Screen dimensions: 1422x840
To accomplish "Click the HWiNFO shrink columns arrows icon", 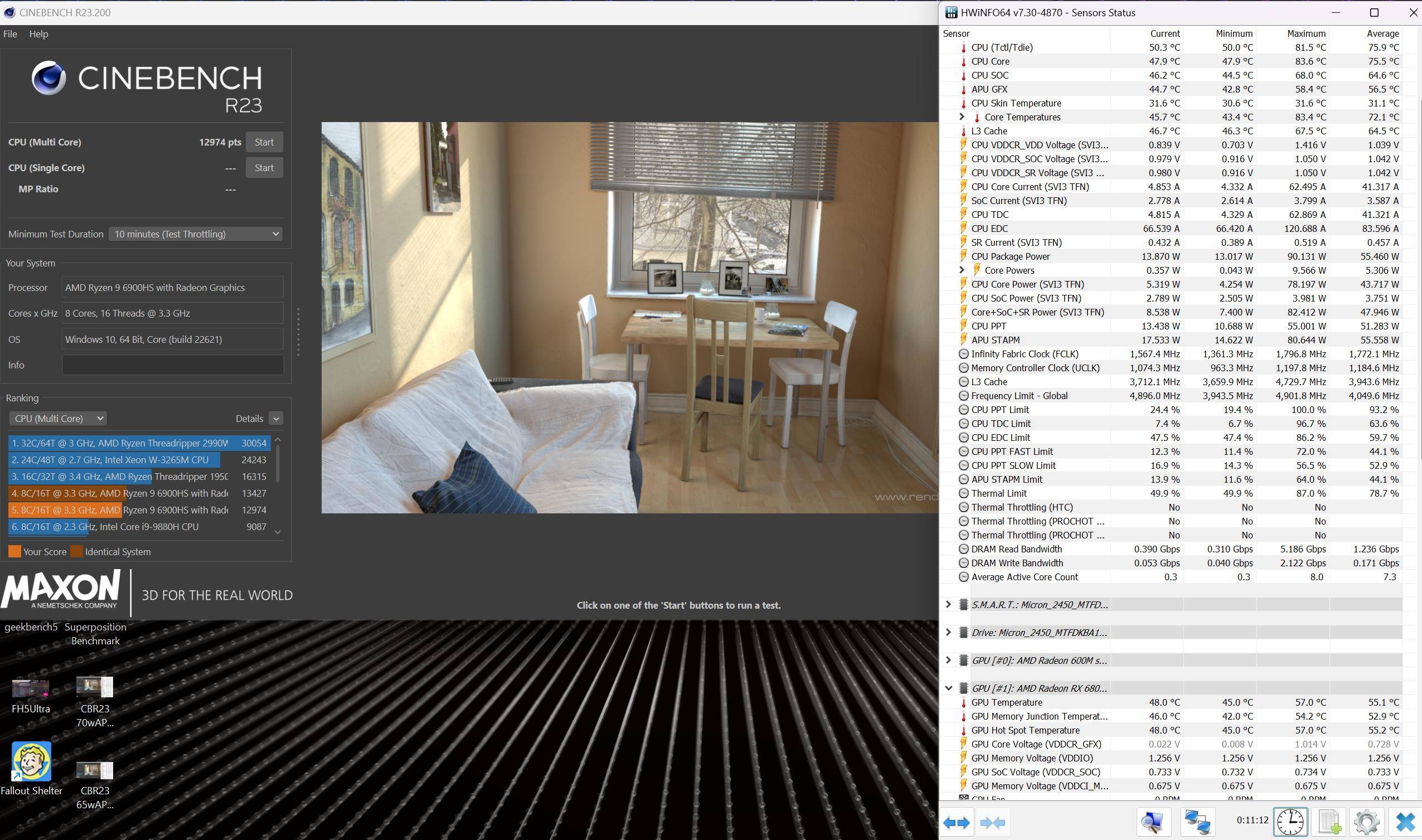I will pos(992,822).
